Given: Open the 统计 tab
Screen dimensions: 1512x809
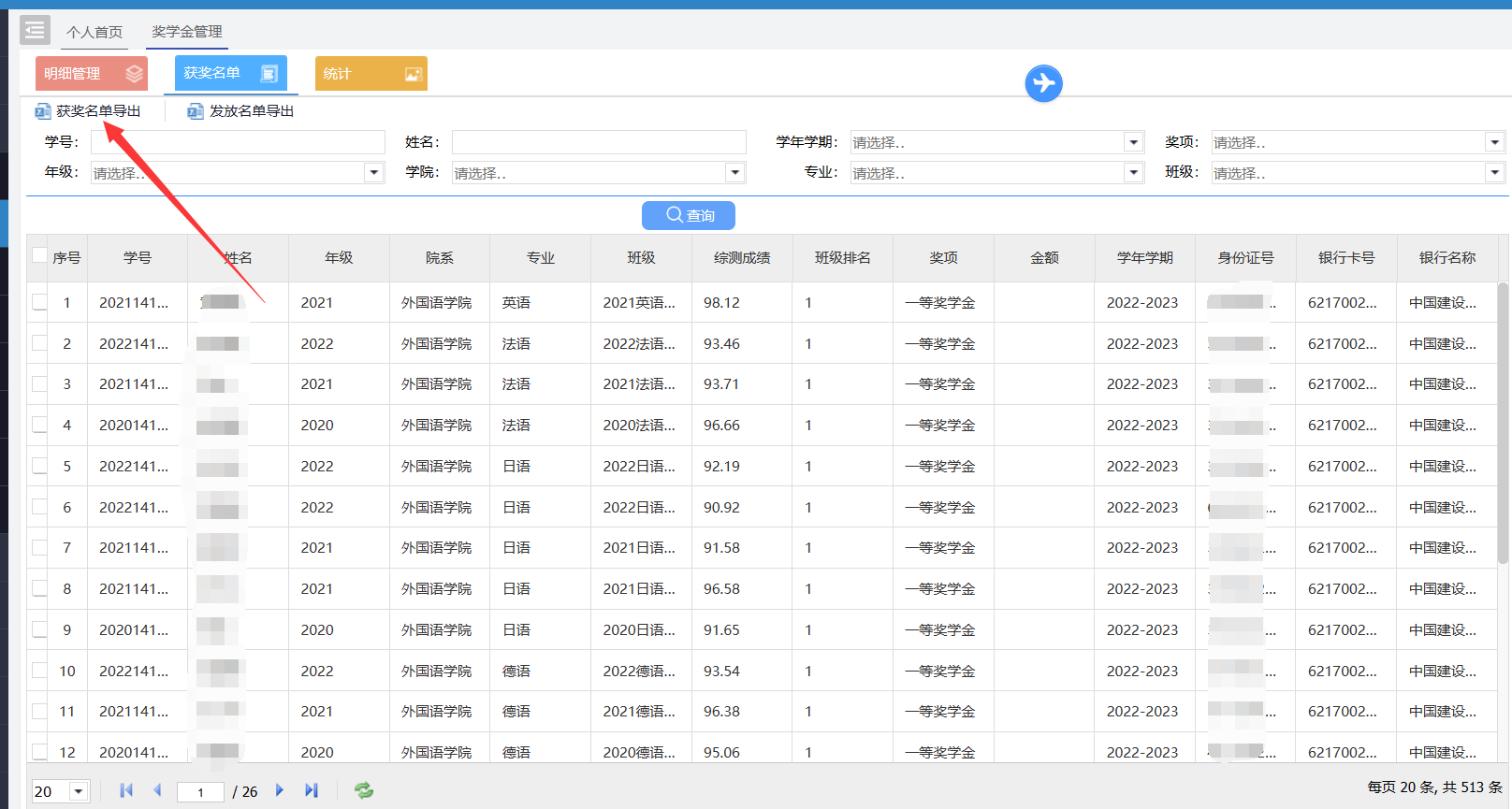Looking at the screenshot, I should point(371,73).
